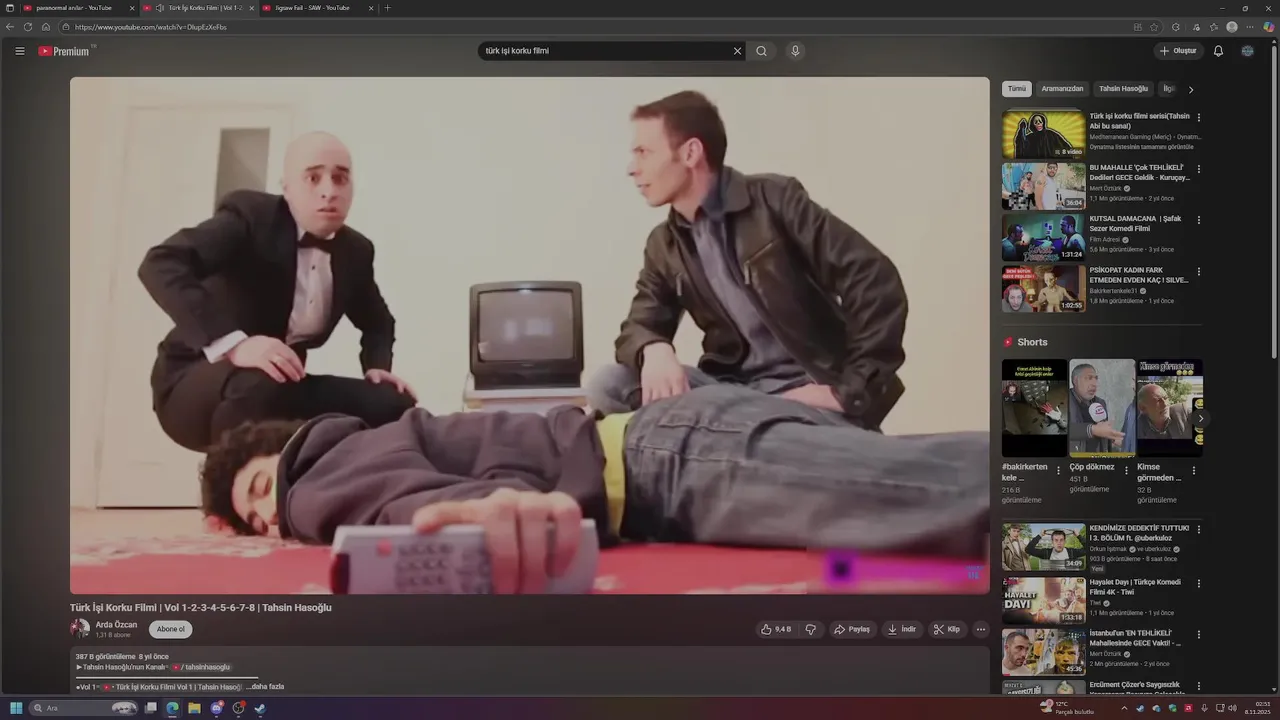Open the browser profile avatar
The image size is (1280, 720).
coord(1232,27)
